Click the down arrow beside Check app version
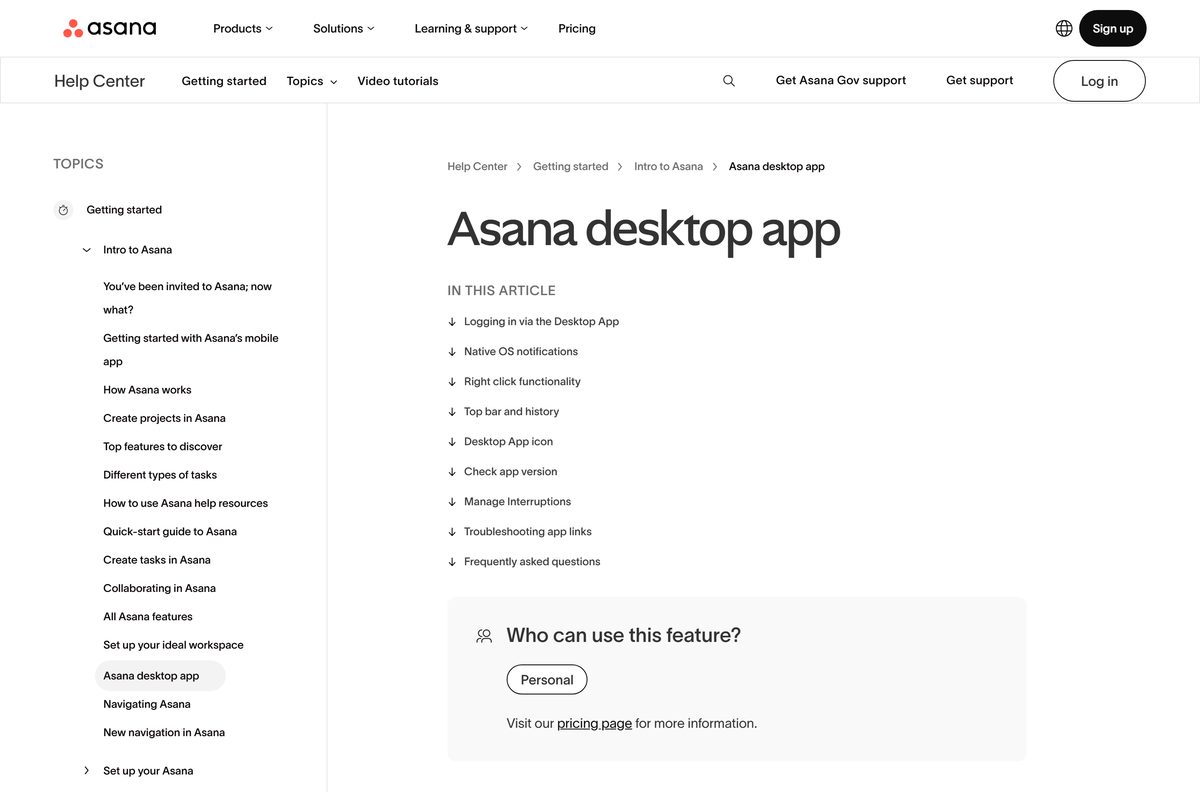 click(452, 472)
